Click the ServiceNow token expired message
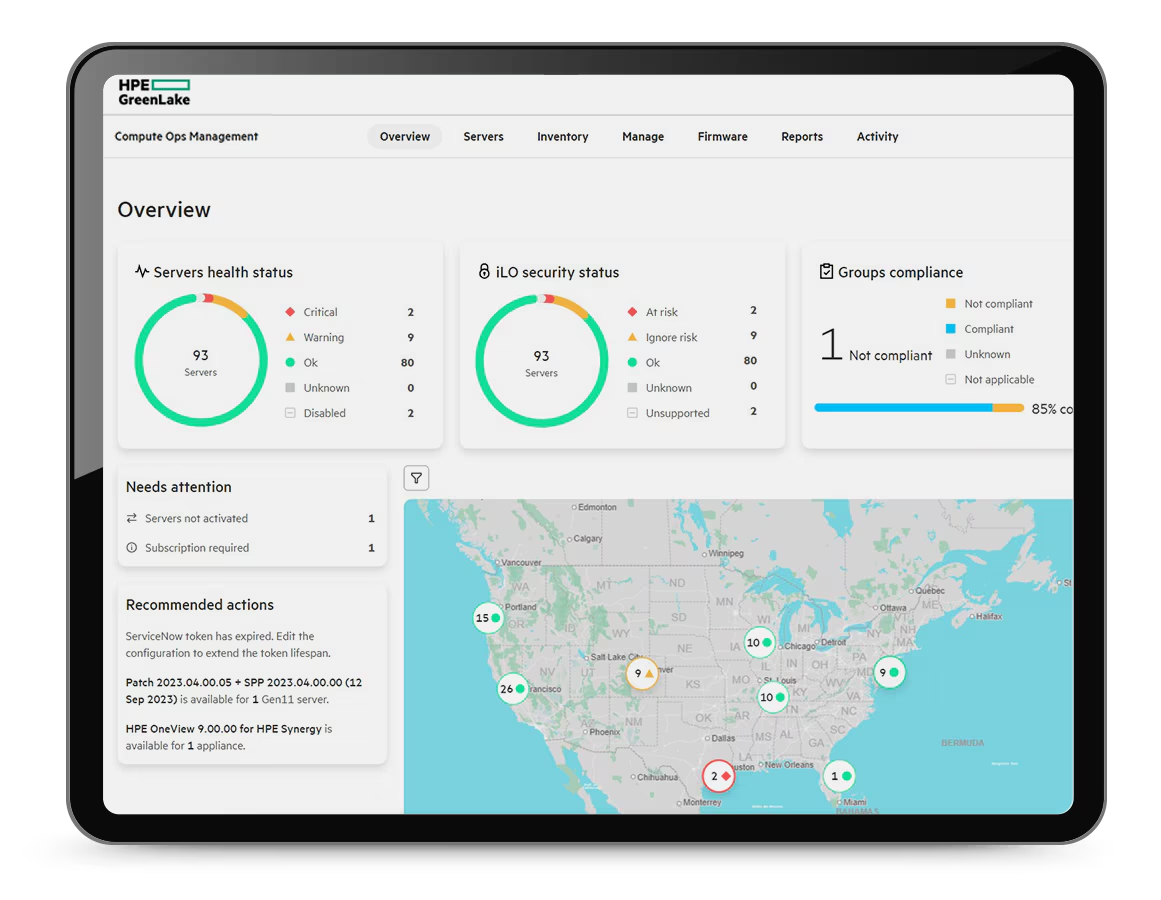1161x900 pixels. (228, 645)
